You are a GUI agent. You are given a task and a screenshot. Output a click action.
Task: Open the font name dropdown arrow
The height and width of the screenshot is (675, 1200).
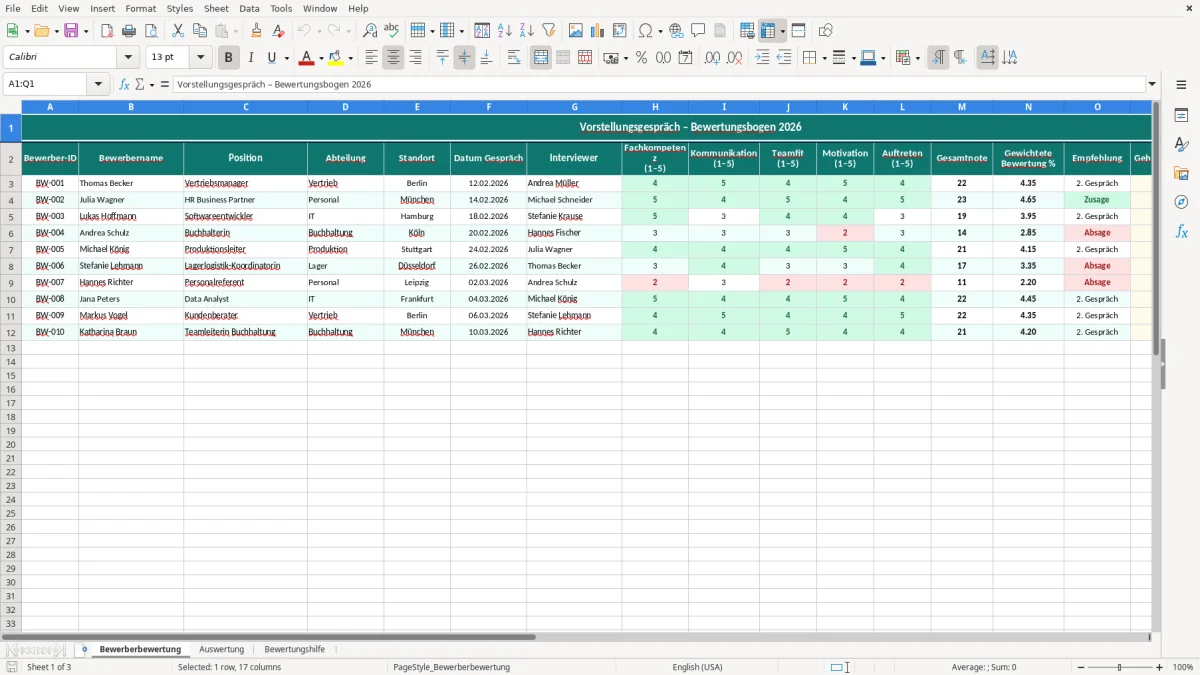coord(127,58)
